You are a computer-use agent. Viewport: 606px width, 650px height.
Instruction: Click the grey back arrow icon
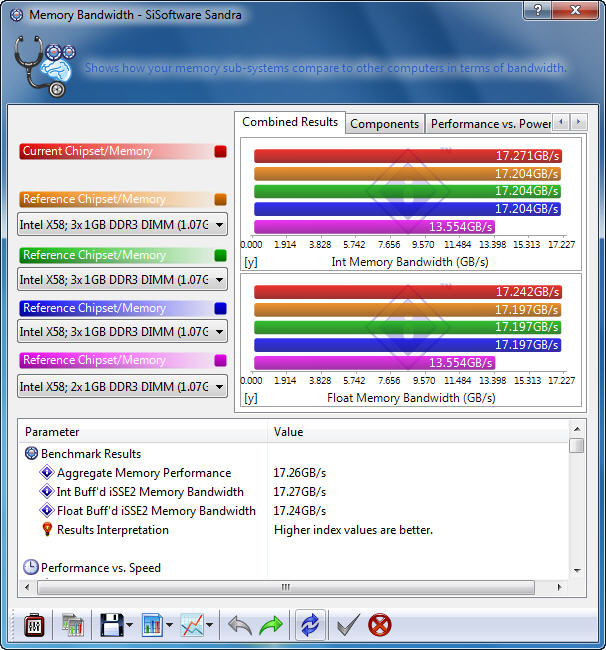(240, 625)
